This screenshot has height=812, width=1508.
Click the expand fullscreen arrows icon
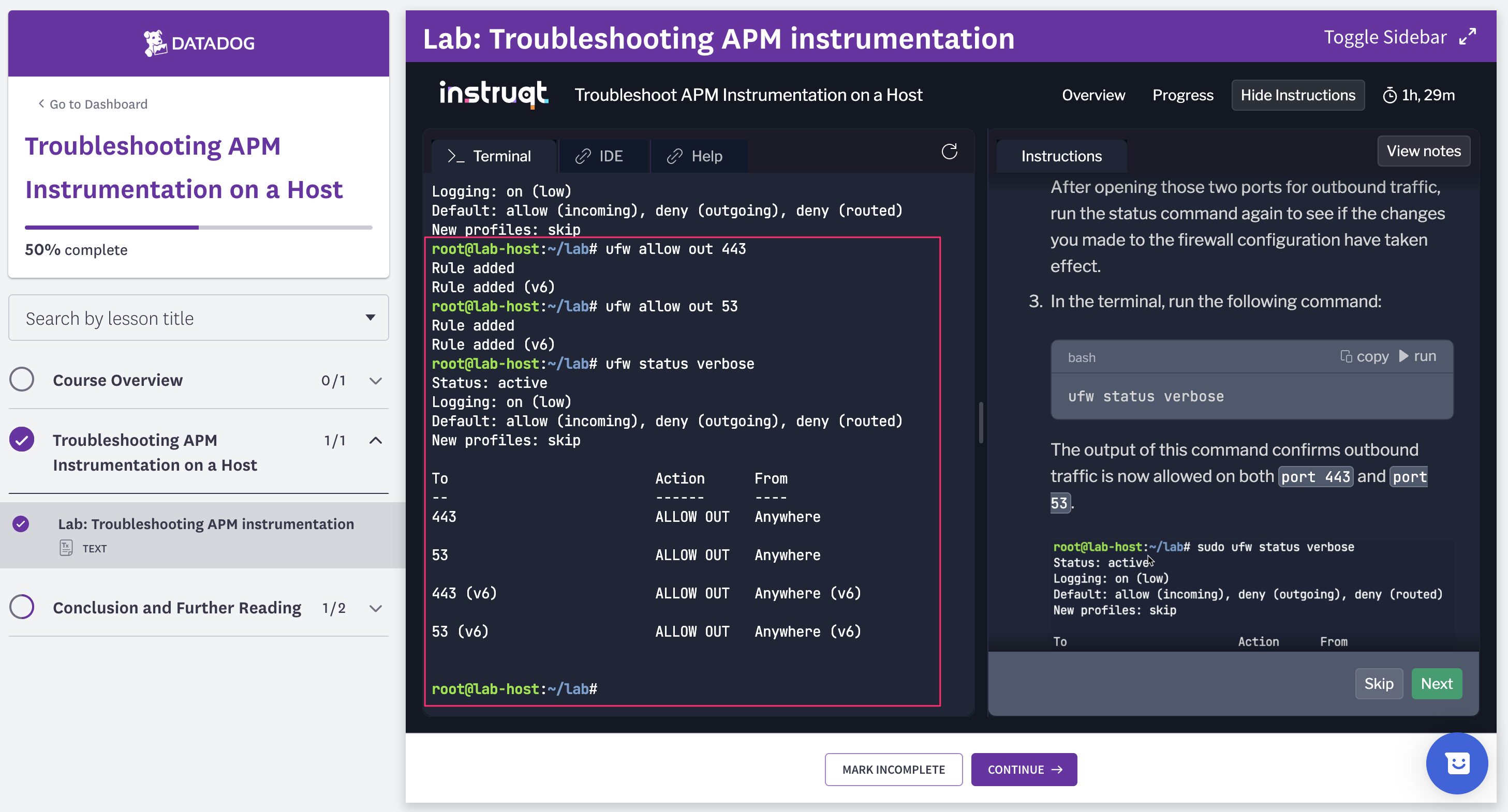(1468, 37)
